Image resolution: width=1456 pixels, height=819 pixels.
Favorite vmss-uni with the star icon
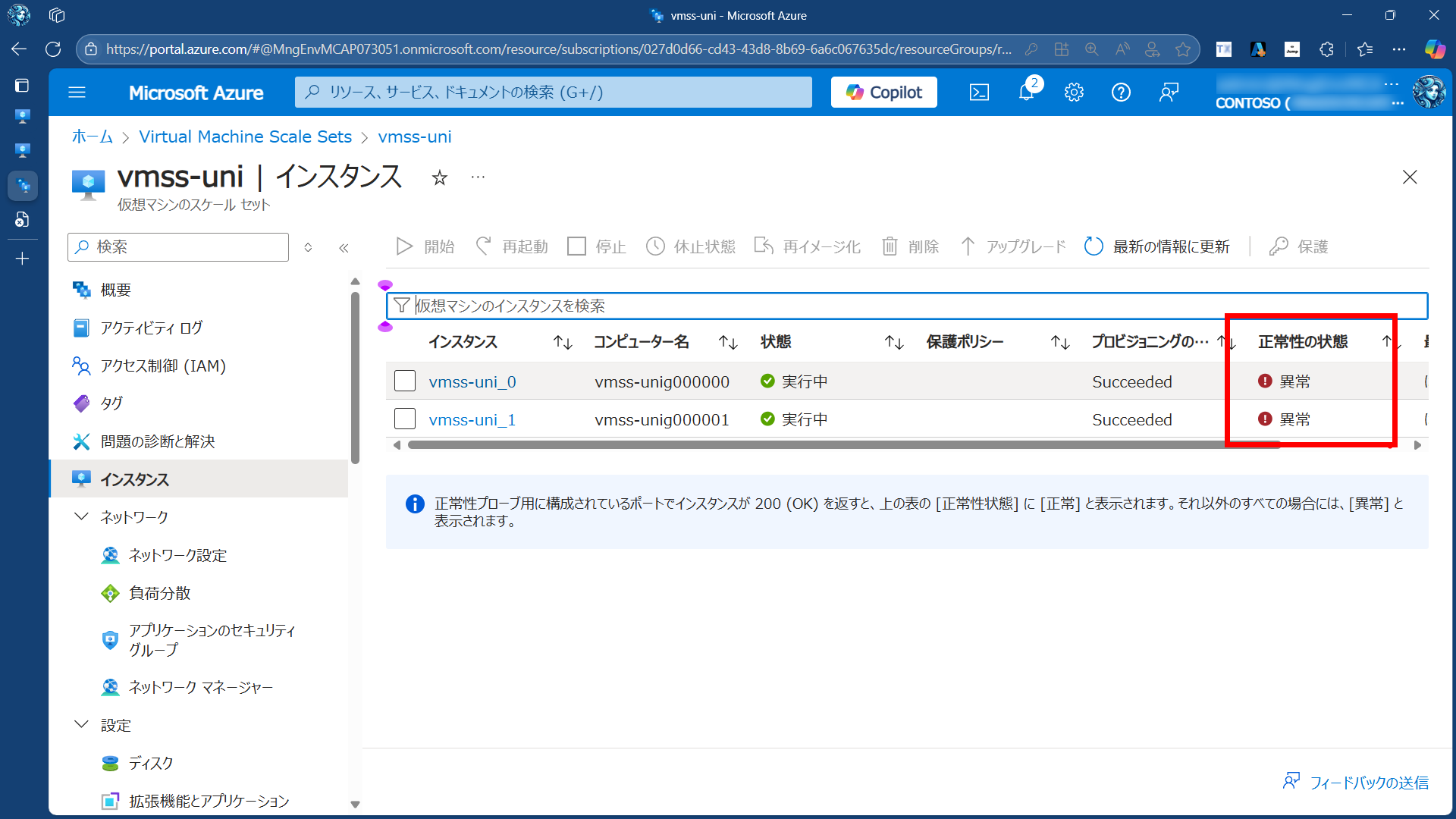coord(440,178)
